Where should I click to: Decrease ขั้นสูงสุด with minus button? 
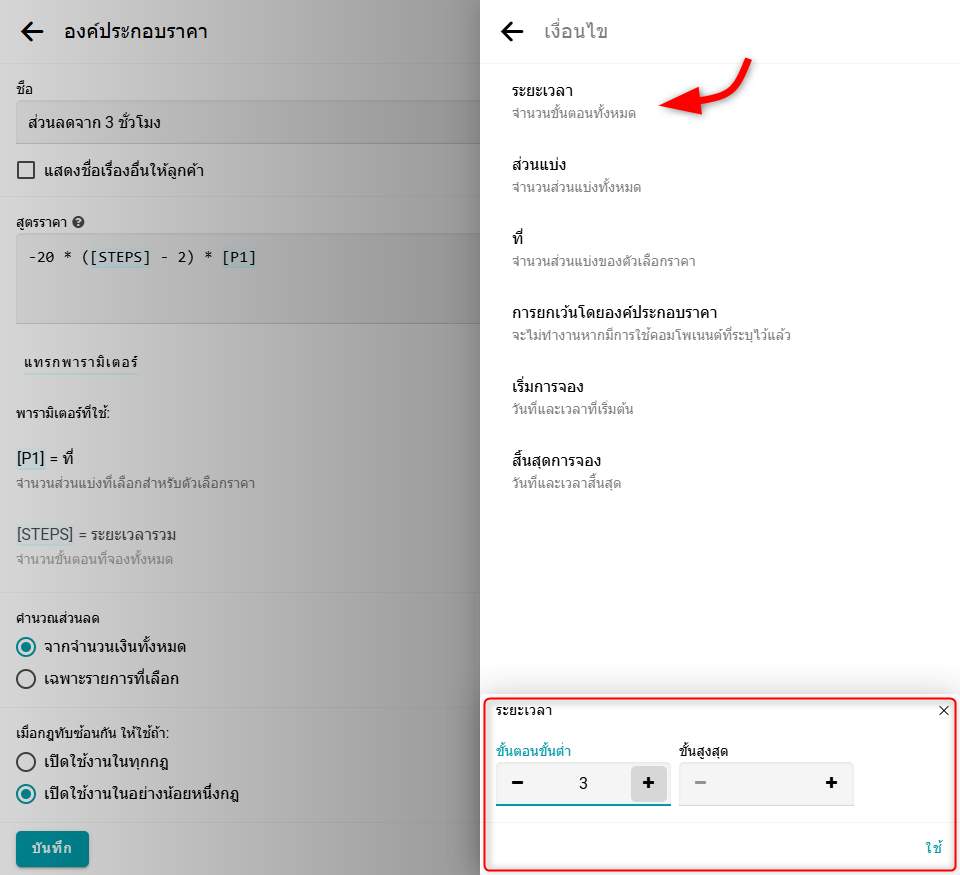(x=700, y=783)
